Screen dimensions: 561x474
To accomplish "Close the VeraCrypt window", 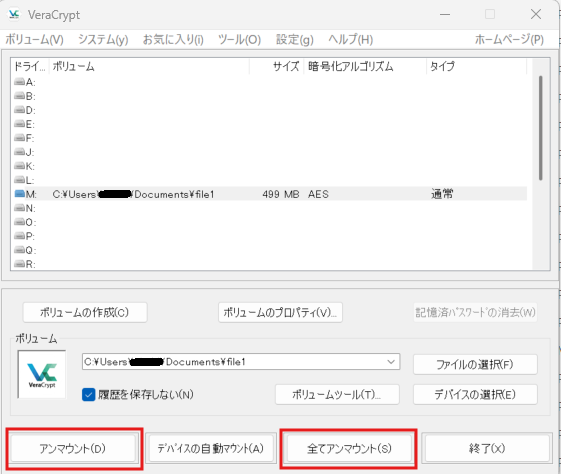I will [x=536, y=14].
